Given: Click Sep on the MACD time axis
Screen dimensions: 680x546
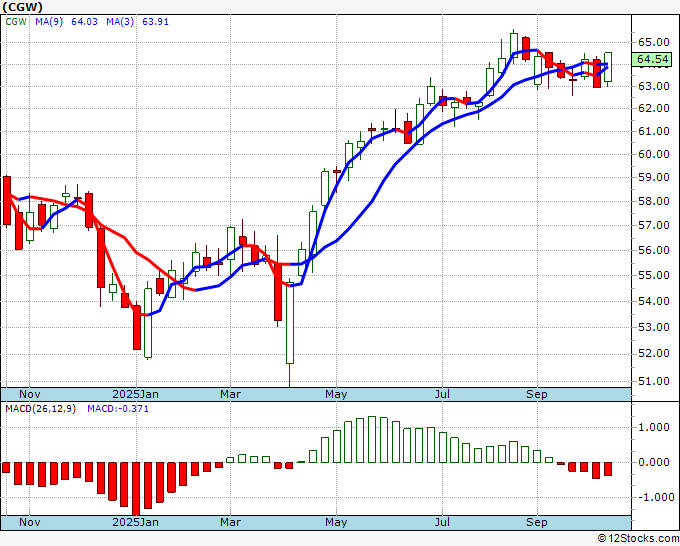Looking at the screenshot, I should pyautogui.click(x=536, y=522).
